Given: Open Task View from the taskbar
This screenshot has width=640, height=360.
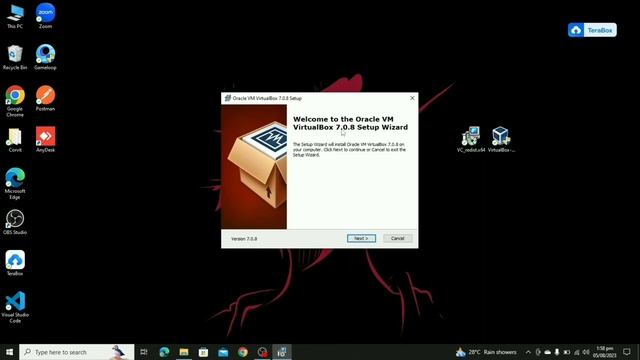Looking at the screenshot, I should (x=144, y=352).
